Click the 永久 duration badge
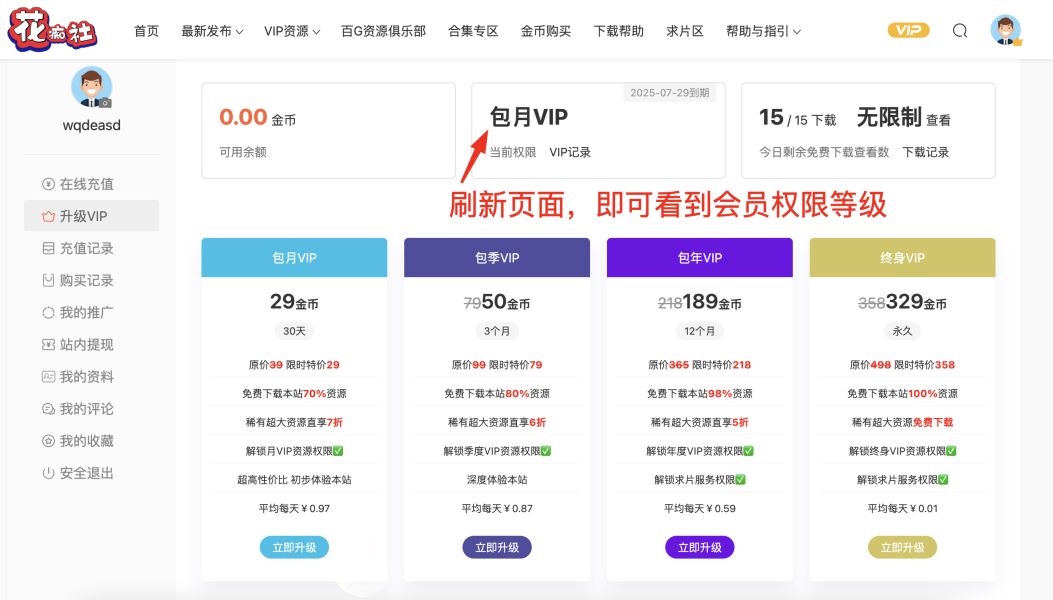The image size is (1053, 600). 903,331
